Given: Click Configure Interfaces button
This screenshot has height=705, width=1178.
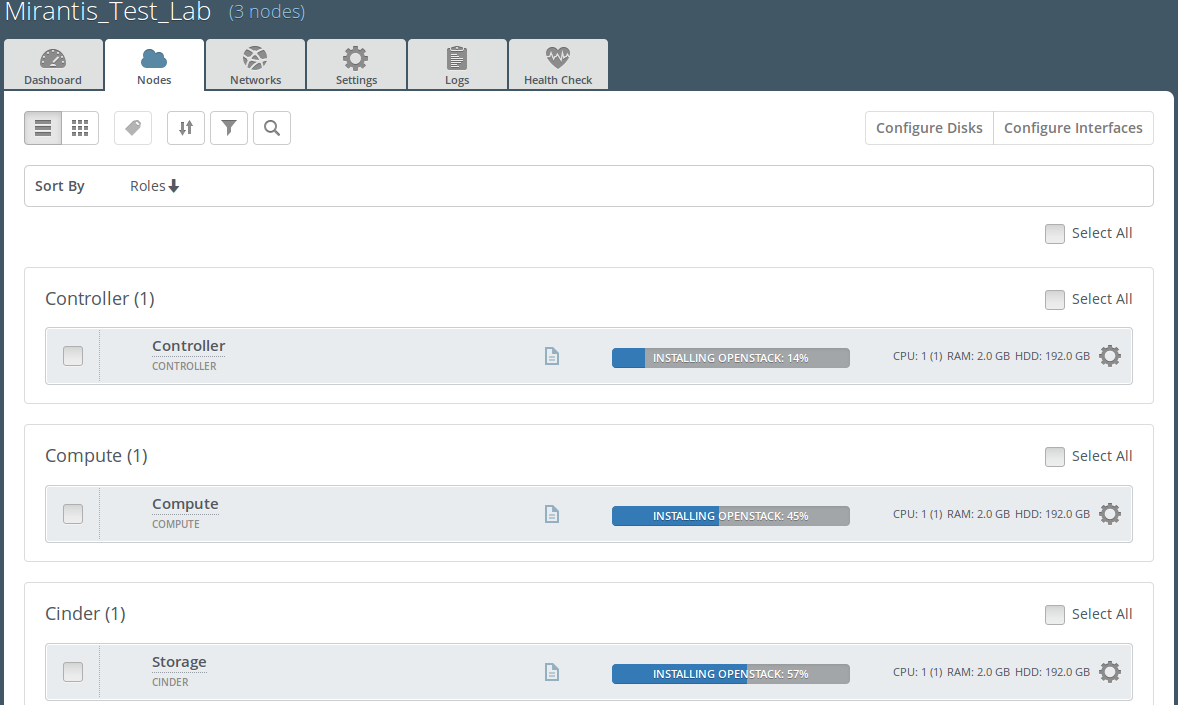Looking at the screenshot, I should click(1073, 128).
